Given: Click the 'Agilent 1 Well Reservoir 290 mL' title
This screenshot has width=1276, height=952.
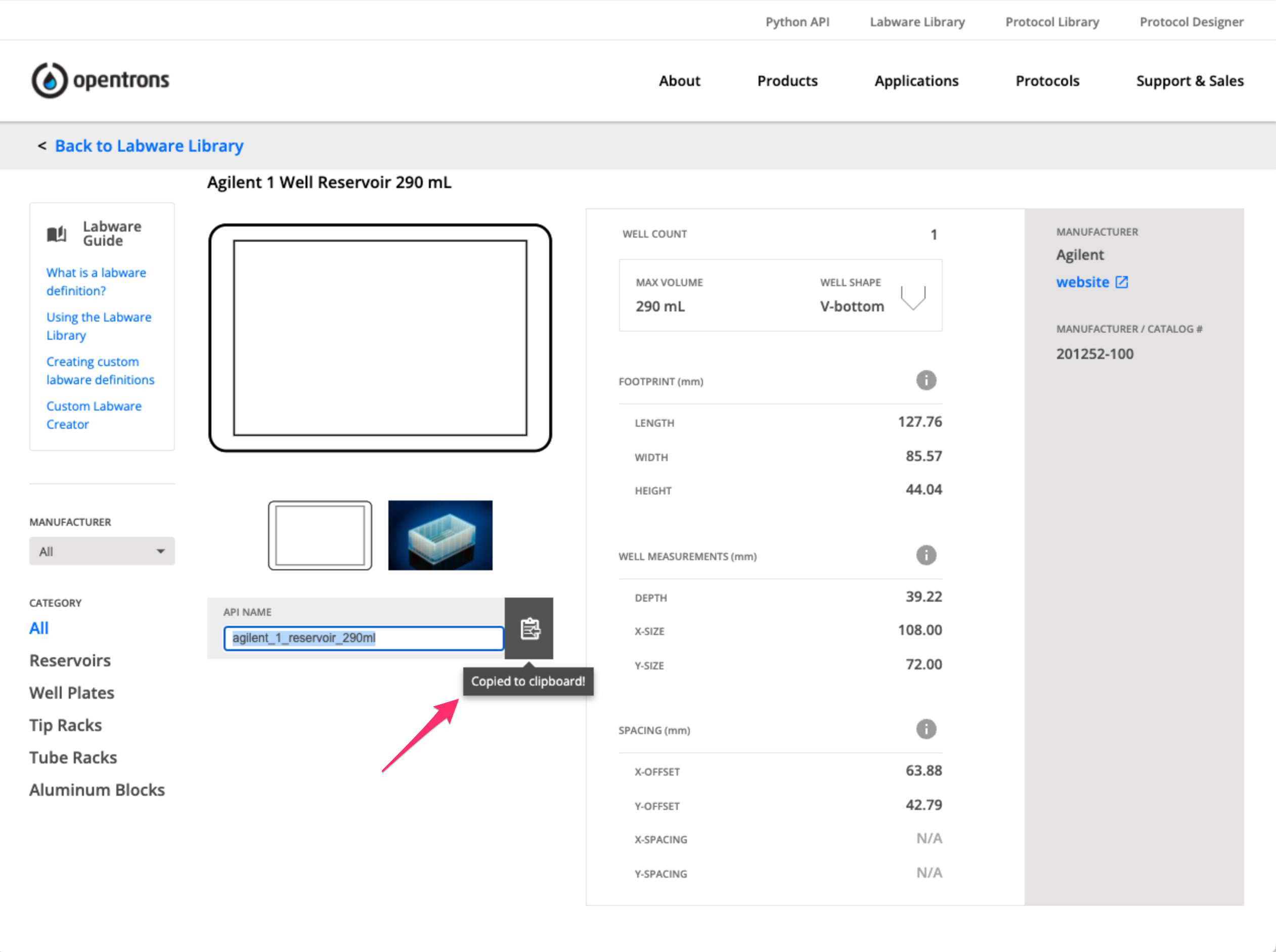Looking at the screenshot, I should [x=329, y=182].
